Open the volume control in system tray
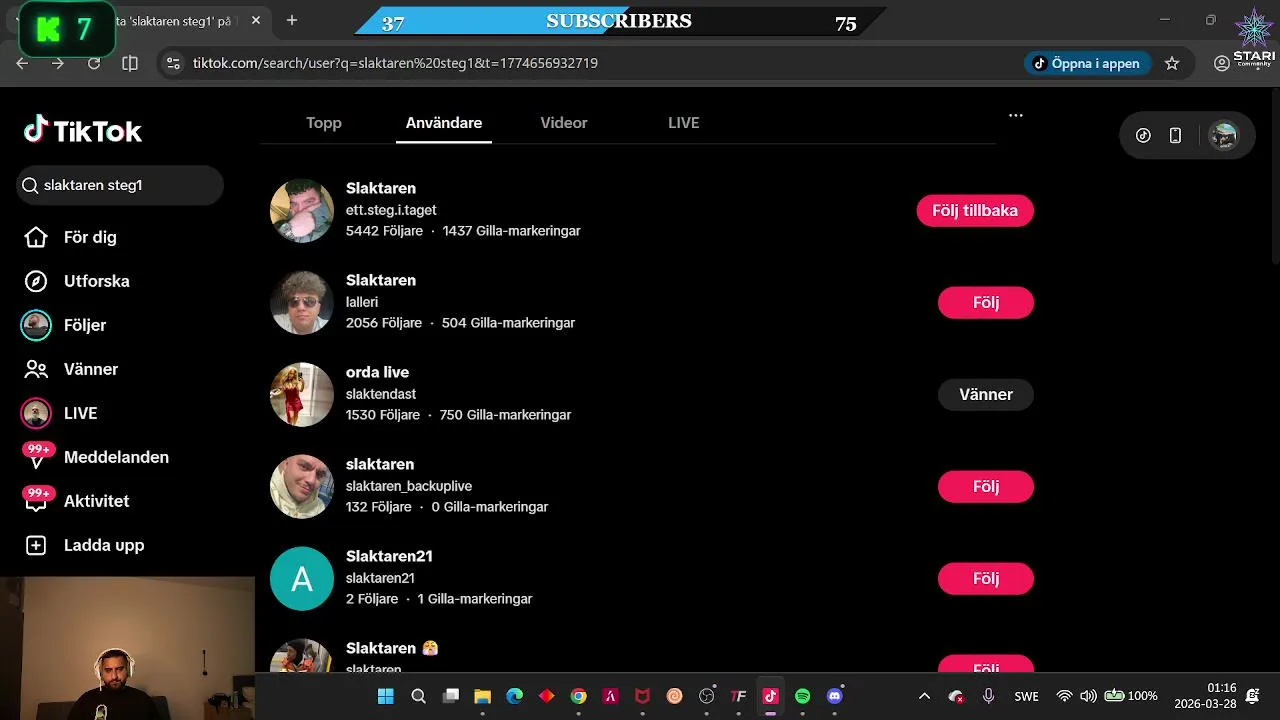This screenshot has height=720, width=1280. click(1088, 696)
